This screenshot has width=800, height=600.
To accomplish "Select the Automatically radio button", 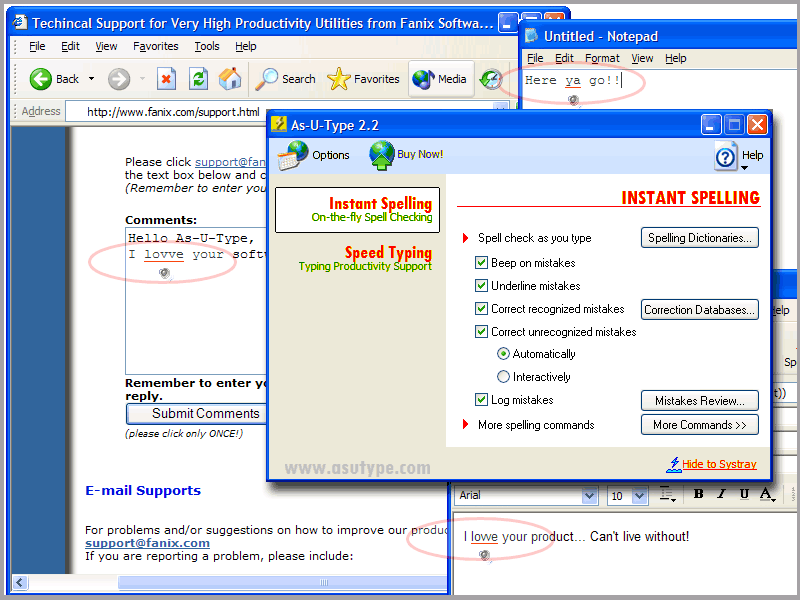I will tap(503, 354).
